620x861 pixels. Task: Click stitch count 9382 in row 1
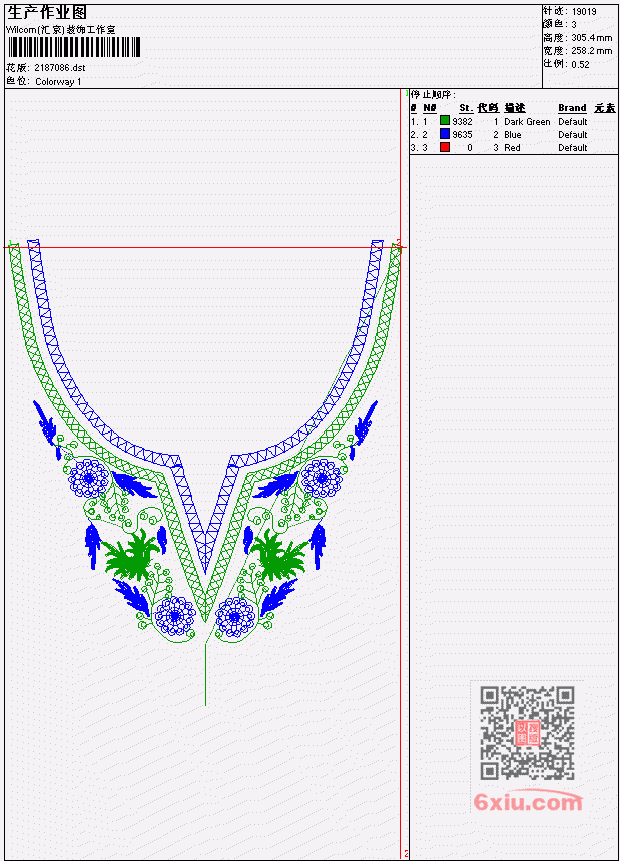(x=462, y=121)
